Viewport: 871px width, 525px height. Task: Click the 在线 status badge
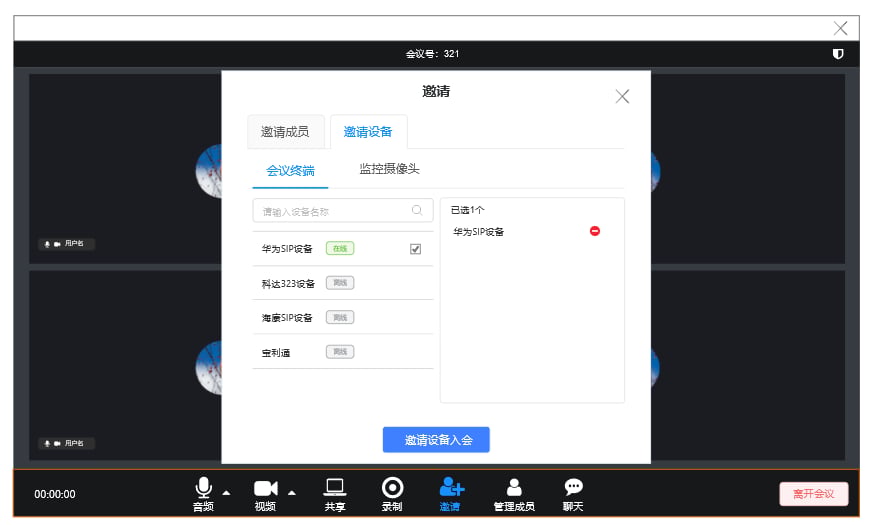[340, 248]
